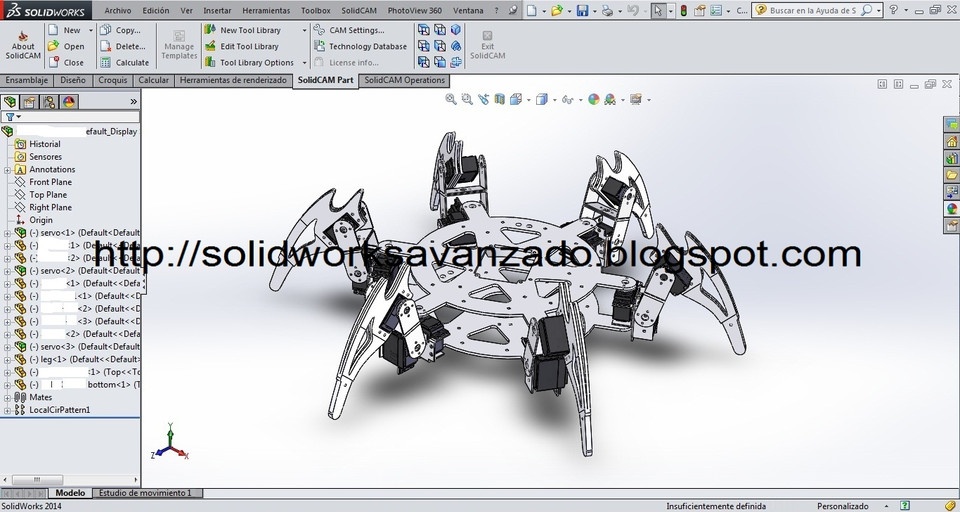Click the View Orientation cube icon
Screen dimensions: 960x512
point(516,99)
